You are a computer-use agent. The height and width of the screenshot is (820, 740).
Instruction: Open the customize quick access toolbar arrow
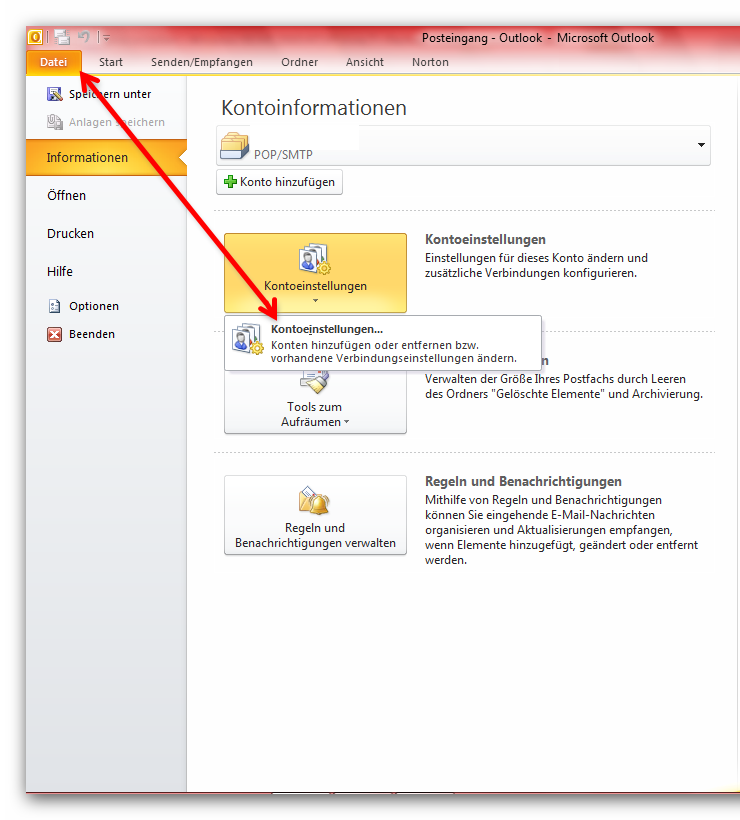pyautogui.click(x=106, y=38)
